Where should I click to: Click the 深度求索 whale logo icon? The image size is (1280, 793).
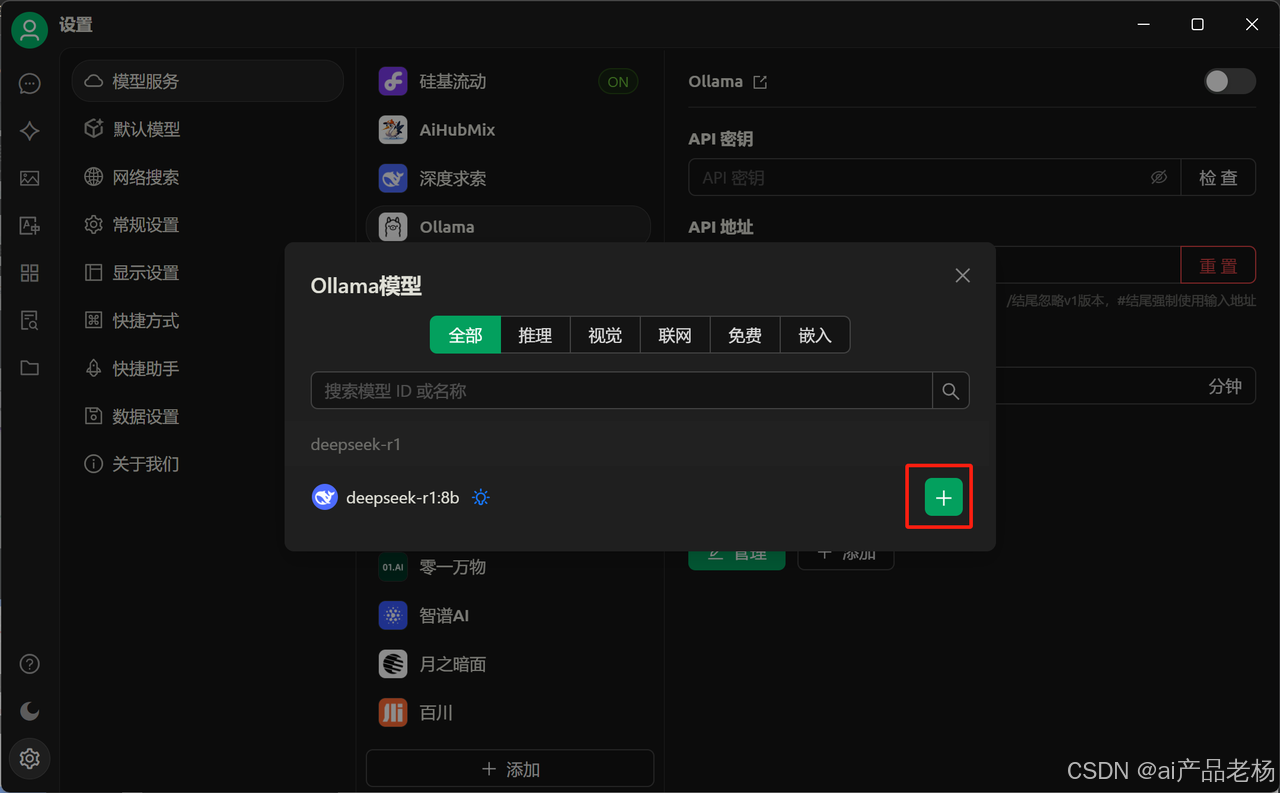tap(393, 179)
